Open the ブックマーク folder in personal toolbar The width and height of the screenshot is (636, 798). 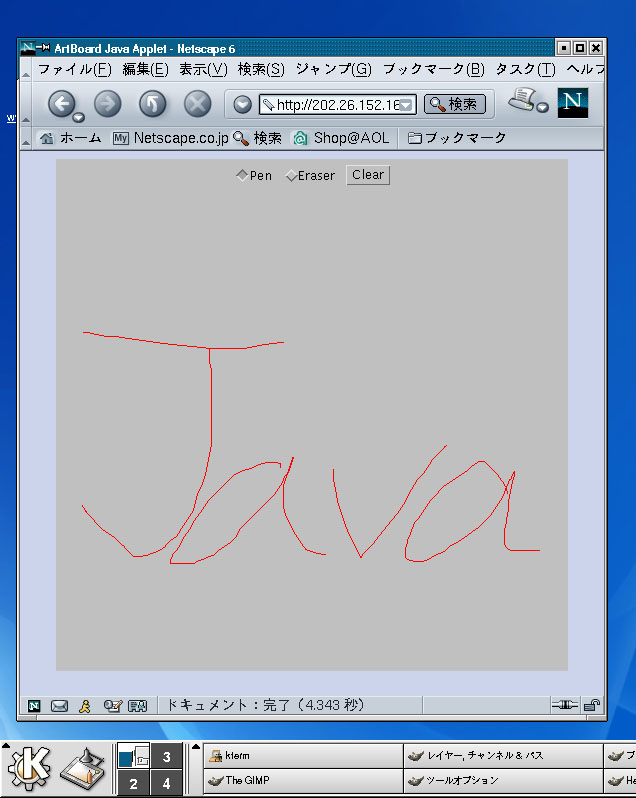point(457,138)
